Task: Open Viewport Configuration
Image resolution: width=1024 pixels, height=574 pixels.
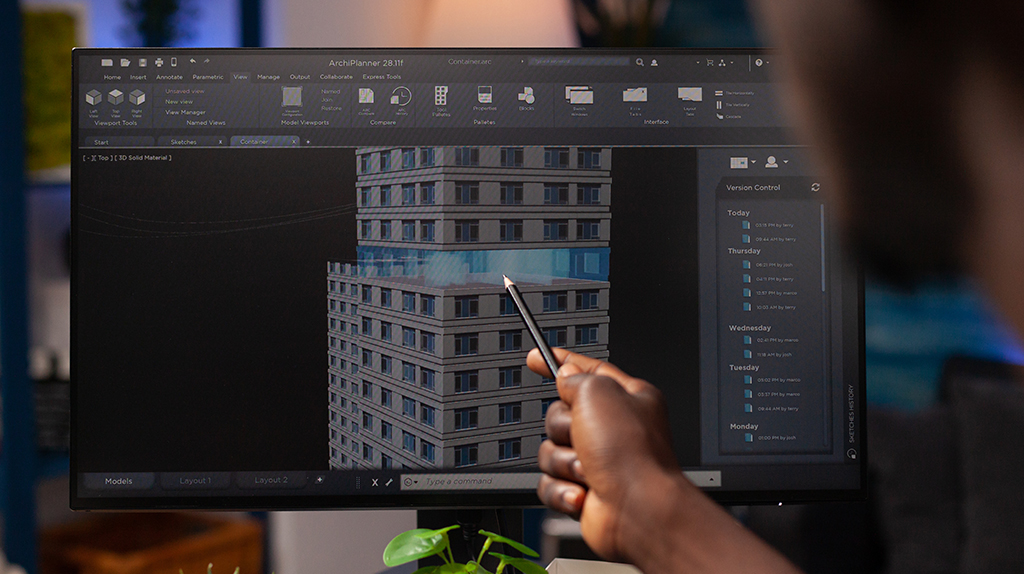Action: point(292,97)
